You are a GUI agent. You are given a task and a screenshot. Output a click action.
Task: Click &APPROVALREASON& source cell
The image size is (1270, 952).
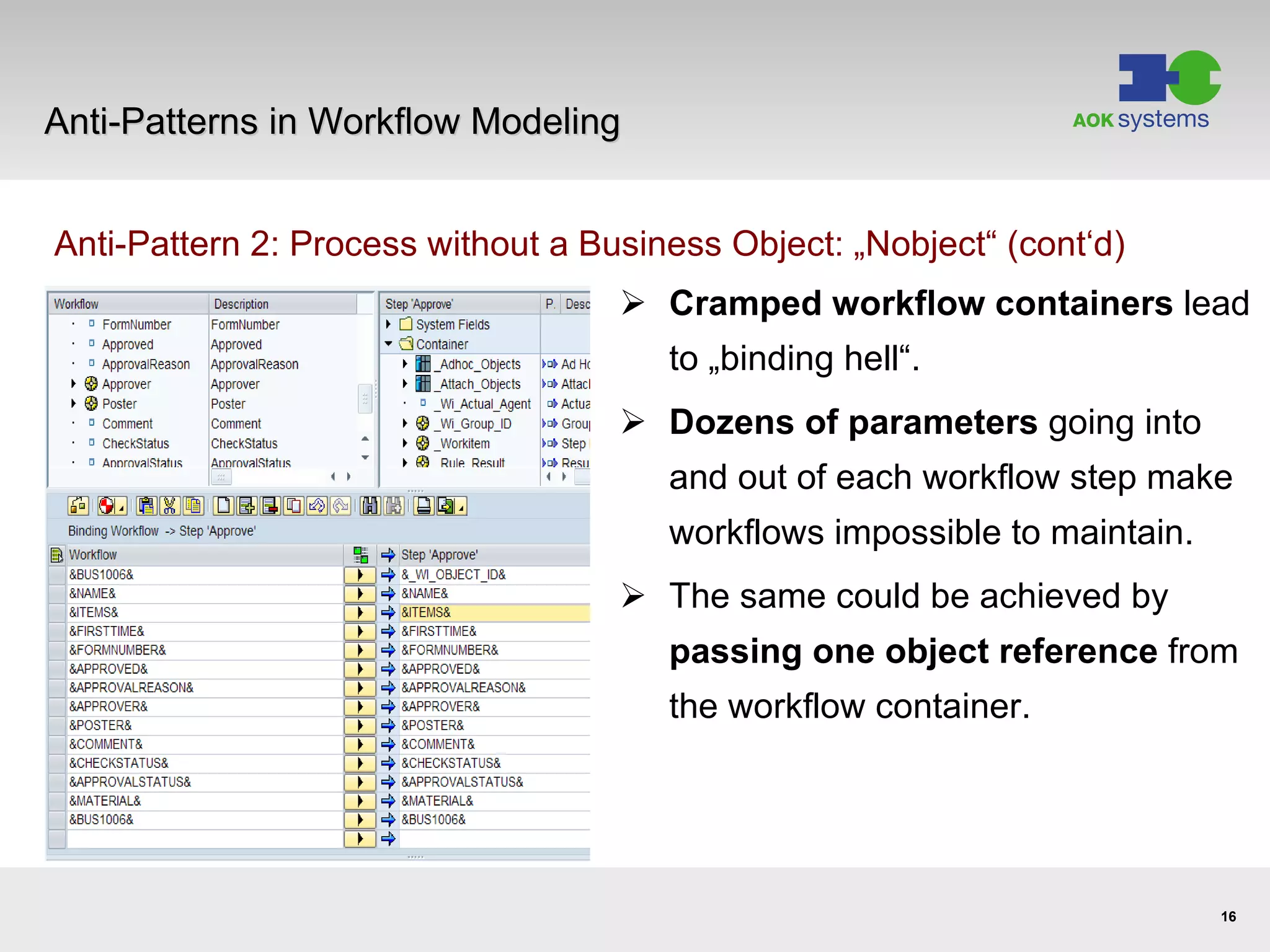(205, 688)
